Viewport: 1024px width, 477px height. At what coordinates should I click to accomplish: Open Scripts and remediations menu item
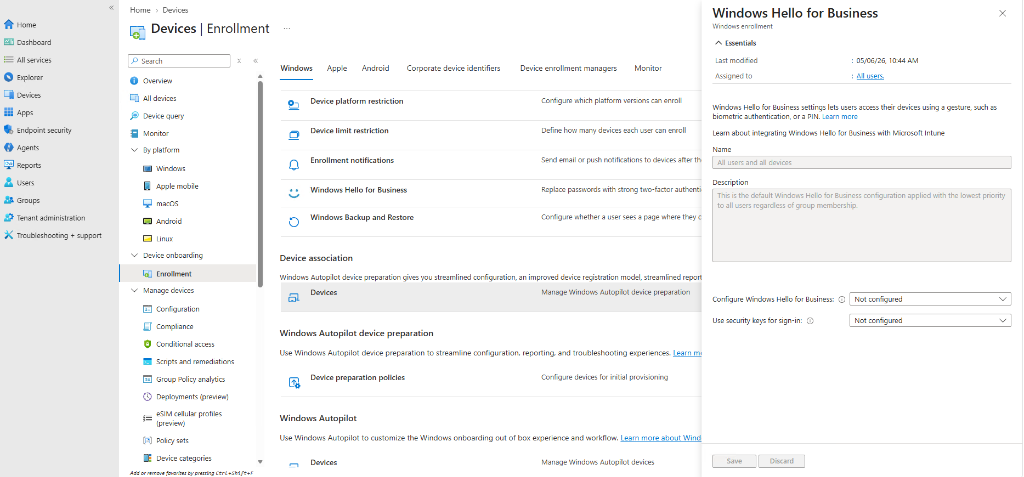(x=188, y=361)
